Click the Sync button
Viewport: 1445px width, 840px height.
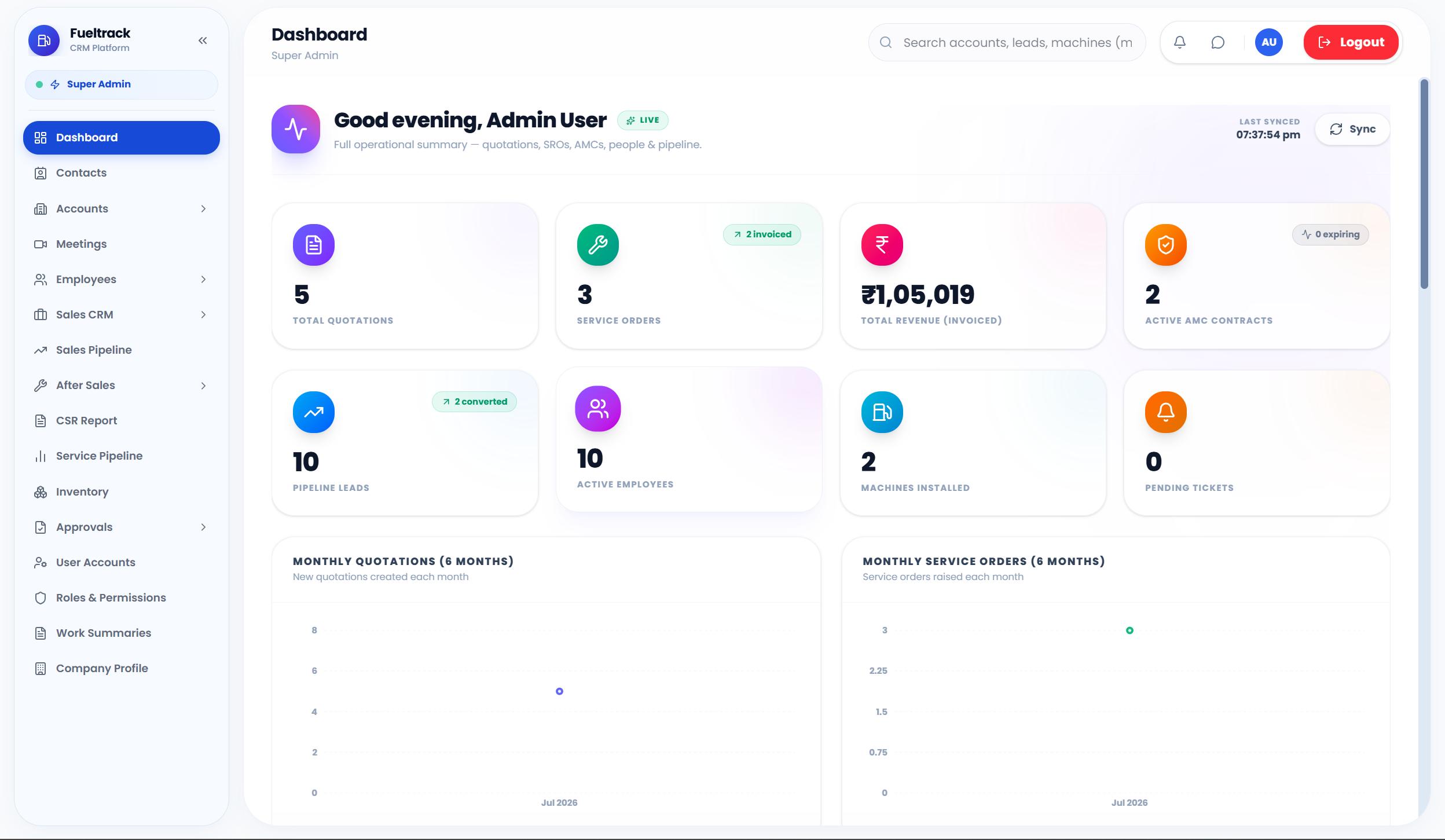(1352, 129)
